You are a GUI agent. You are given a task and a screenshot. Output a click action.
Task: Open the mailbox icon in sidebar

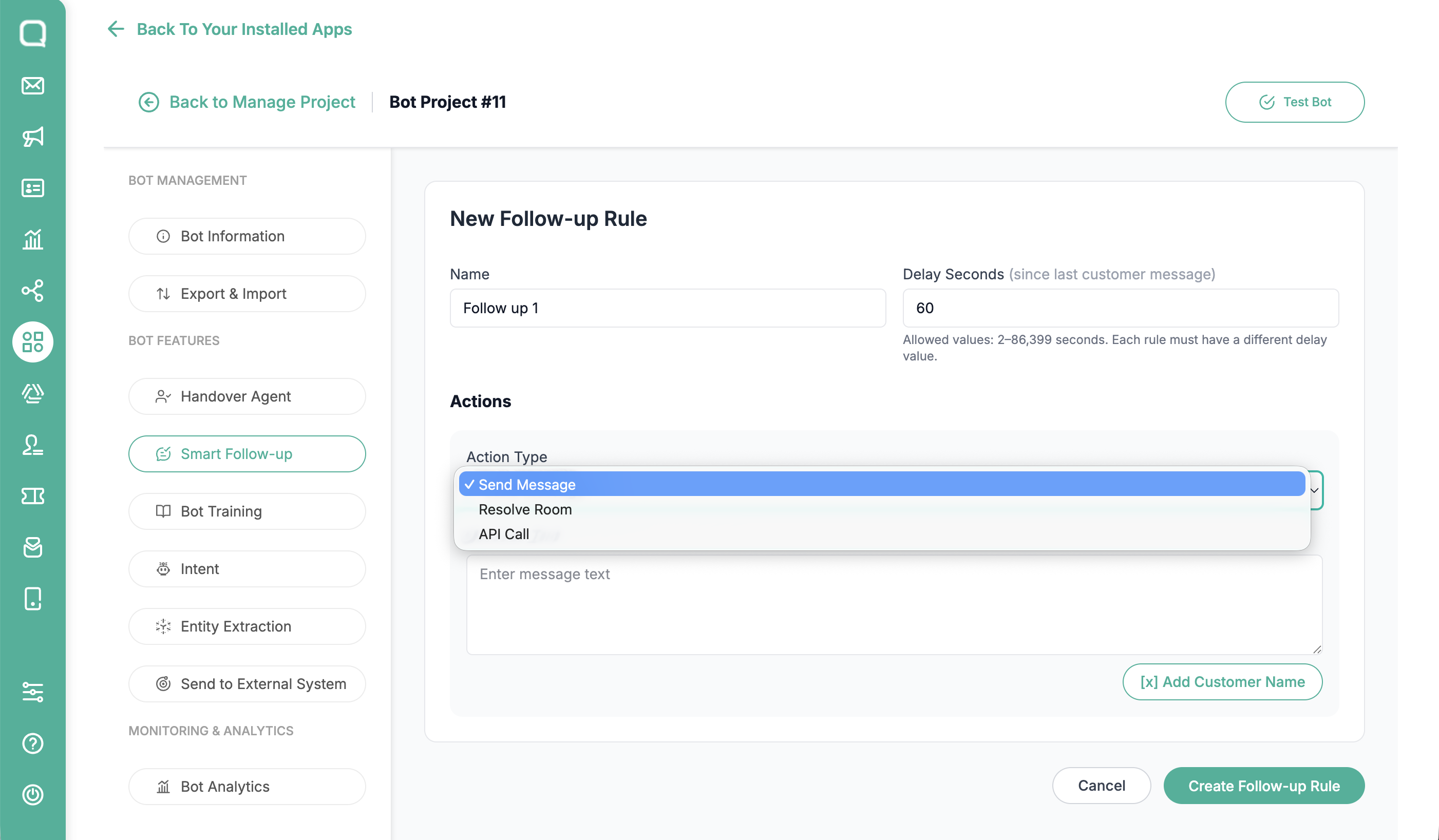pyautogui.click(x=32, y=548)
